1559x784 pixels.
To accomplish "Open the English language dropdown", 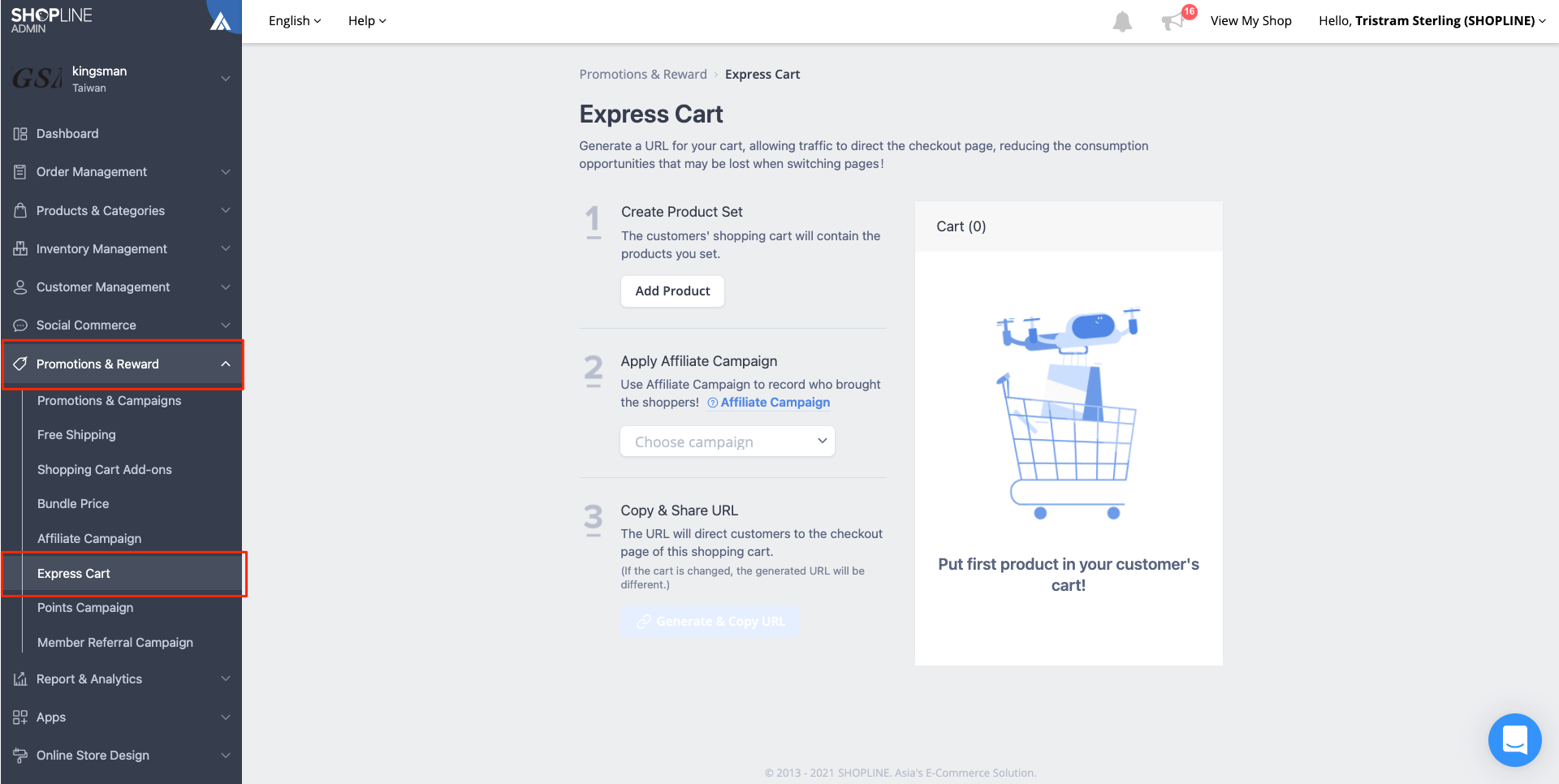I will click(x=295, y=21).
